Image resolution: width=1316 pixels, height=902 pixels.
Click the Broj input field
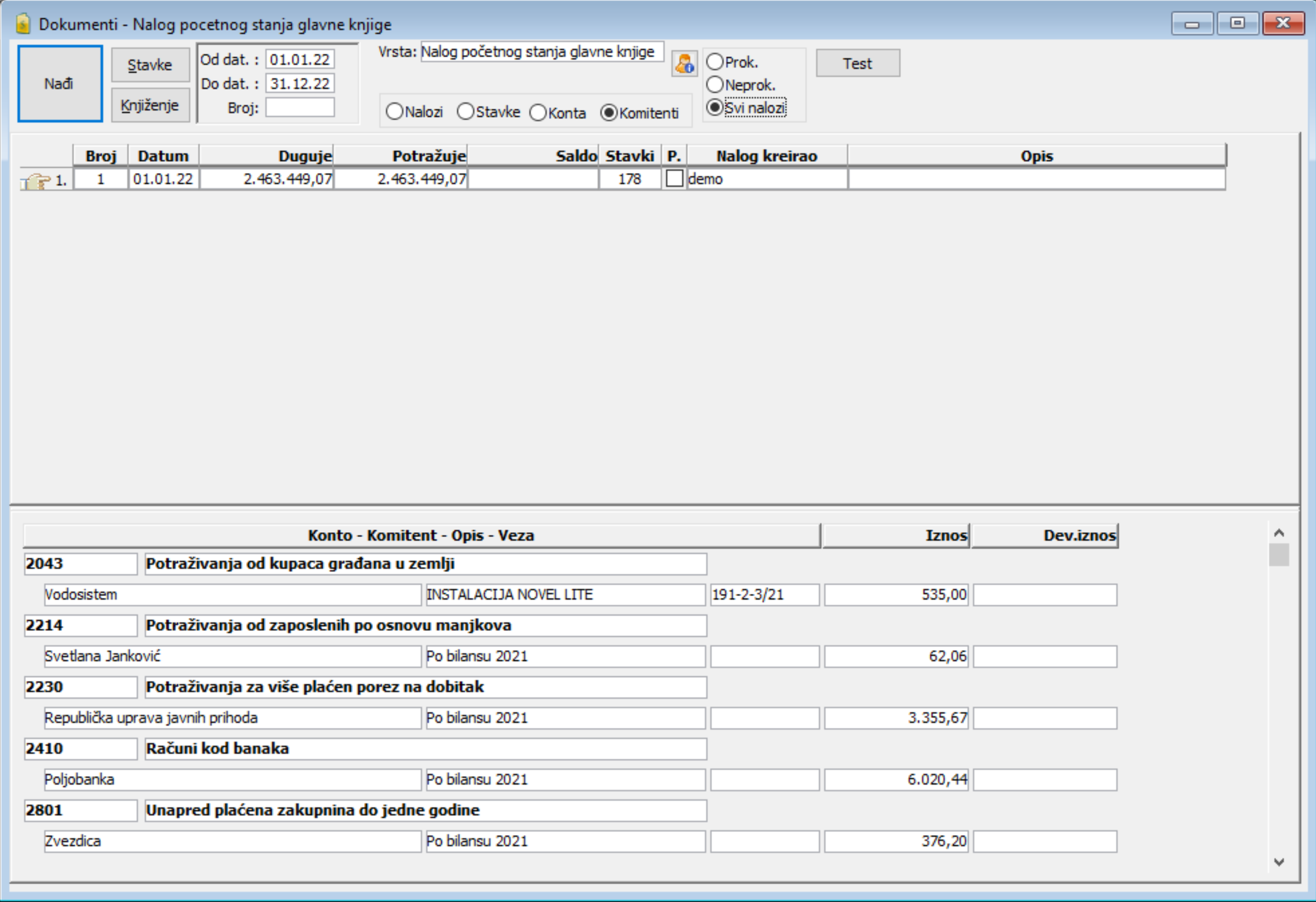[300, 108]
